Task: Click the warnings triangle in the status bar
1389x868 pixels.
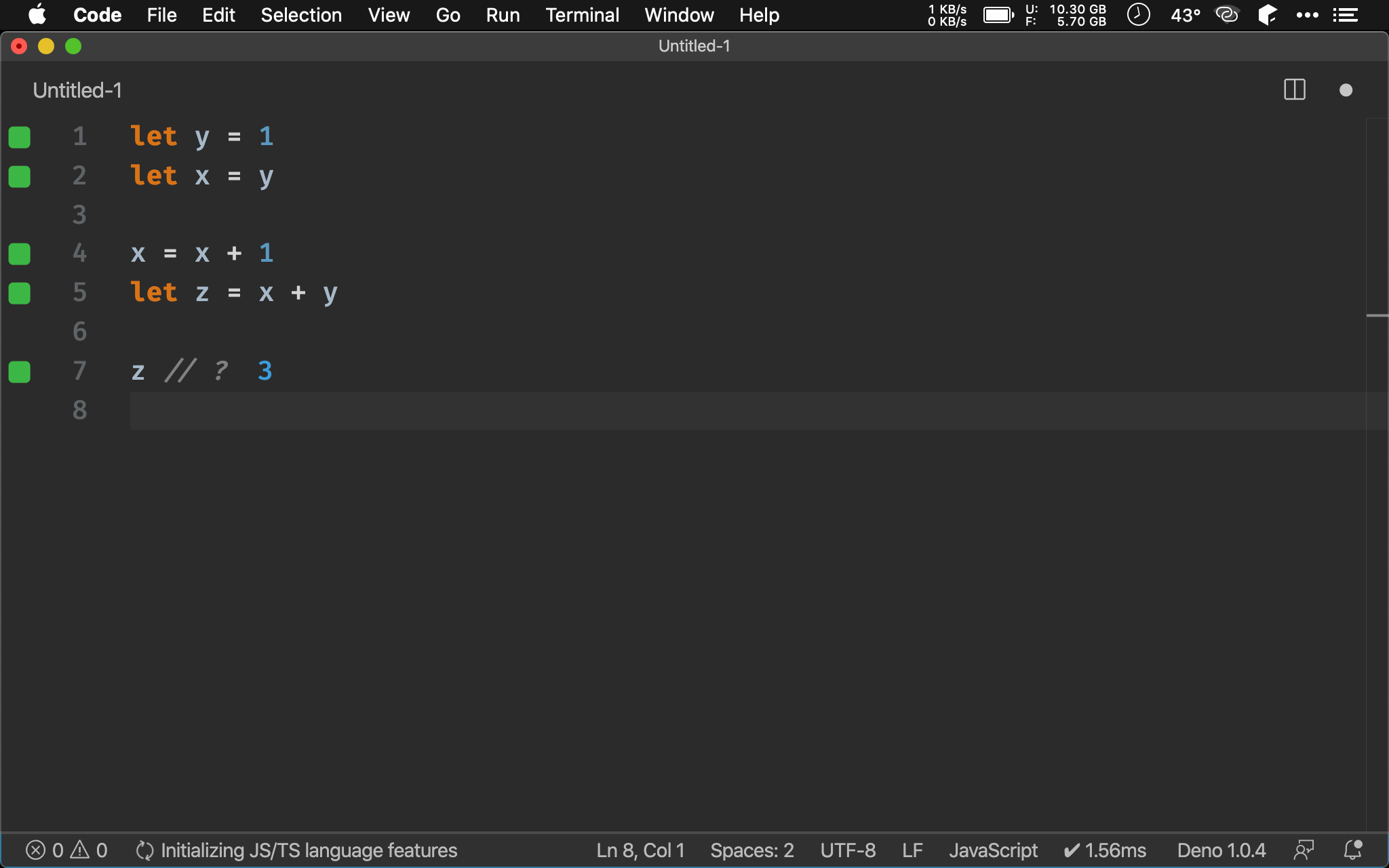Action: (x=80, y=850)
